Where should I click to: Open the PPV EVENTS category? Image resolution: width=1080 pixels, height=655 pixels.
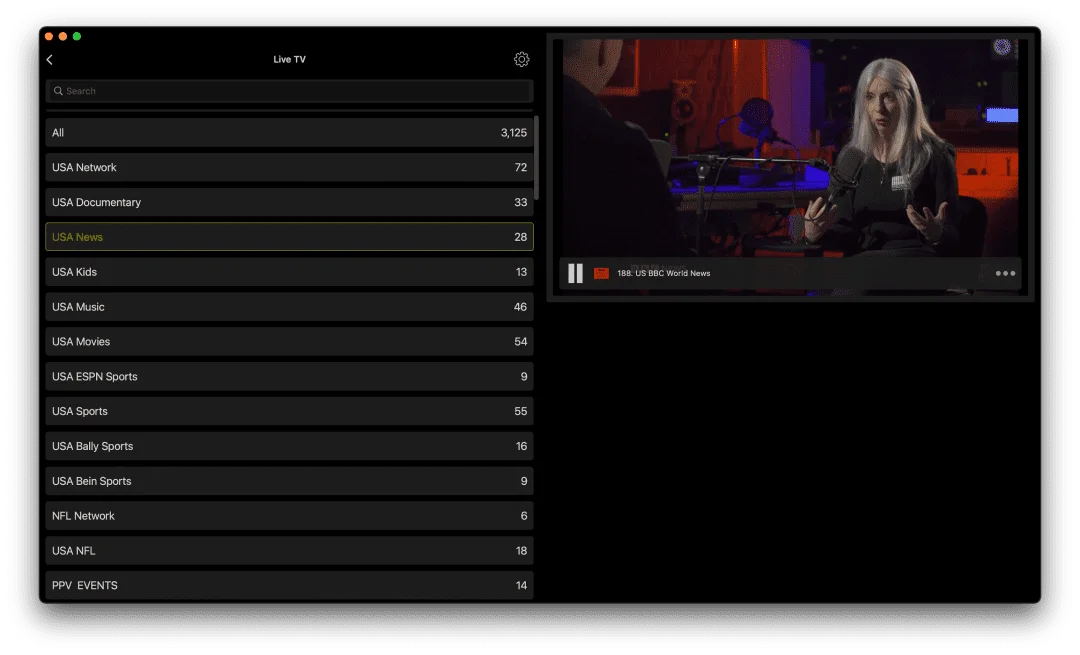[x=289, y=585]
